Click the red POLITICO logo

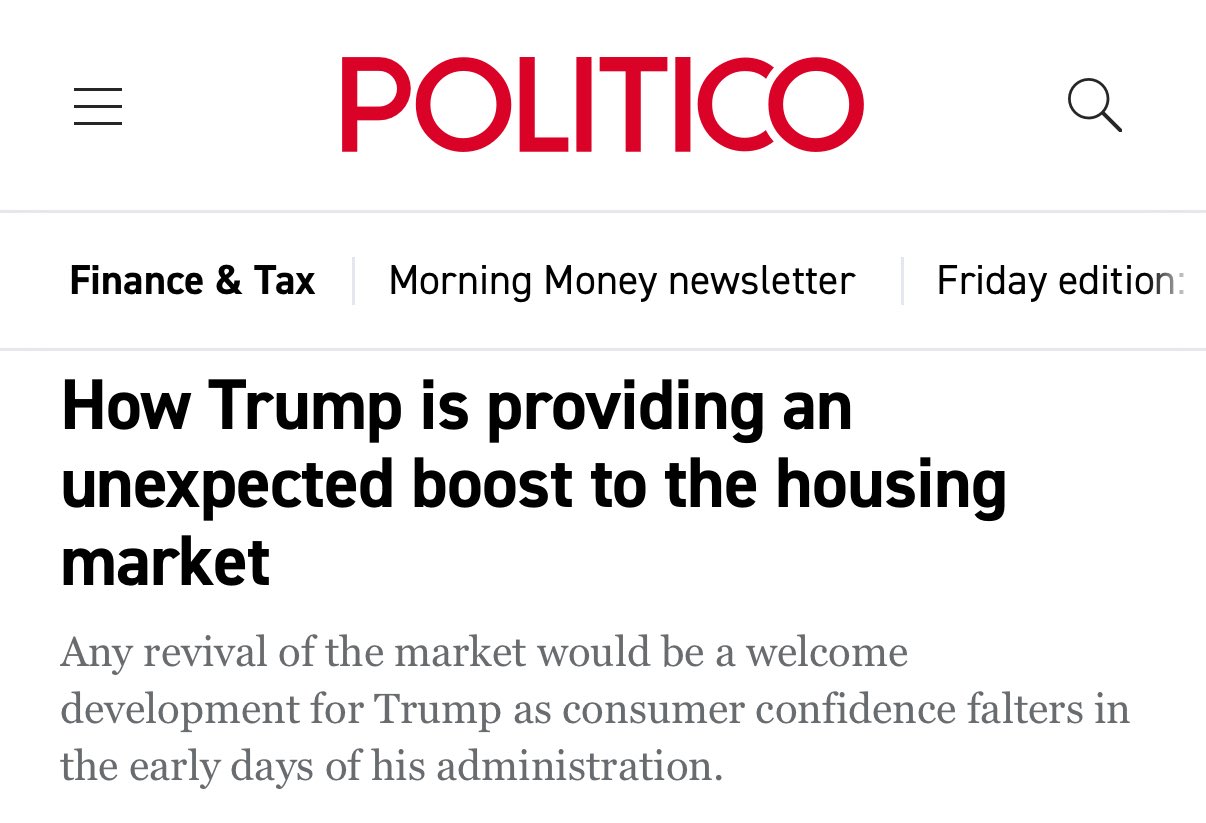pyautogui.click(x=602, y=105)
